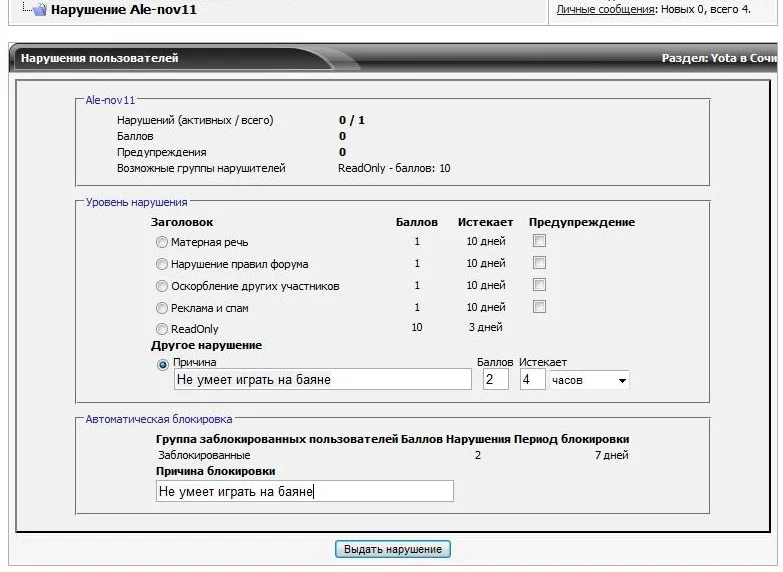Click the Автоматическая блокировка section title

click(159, 419)
